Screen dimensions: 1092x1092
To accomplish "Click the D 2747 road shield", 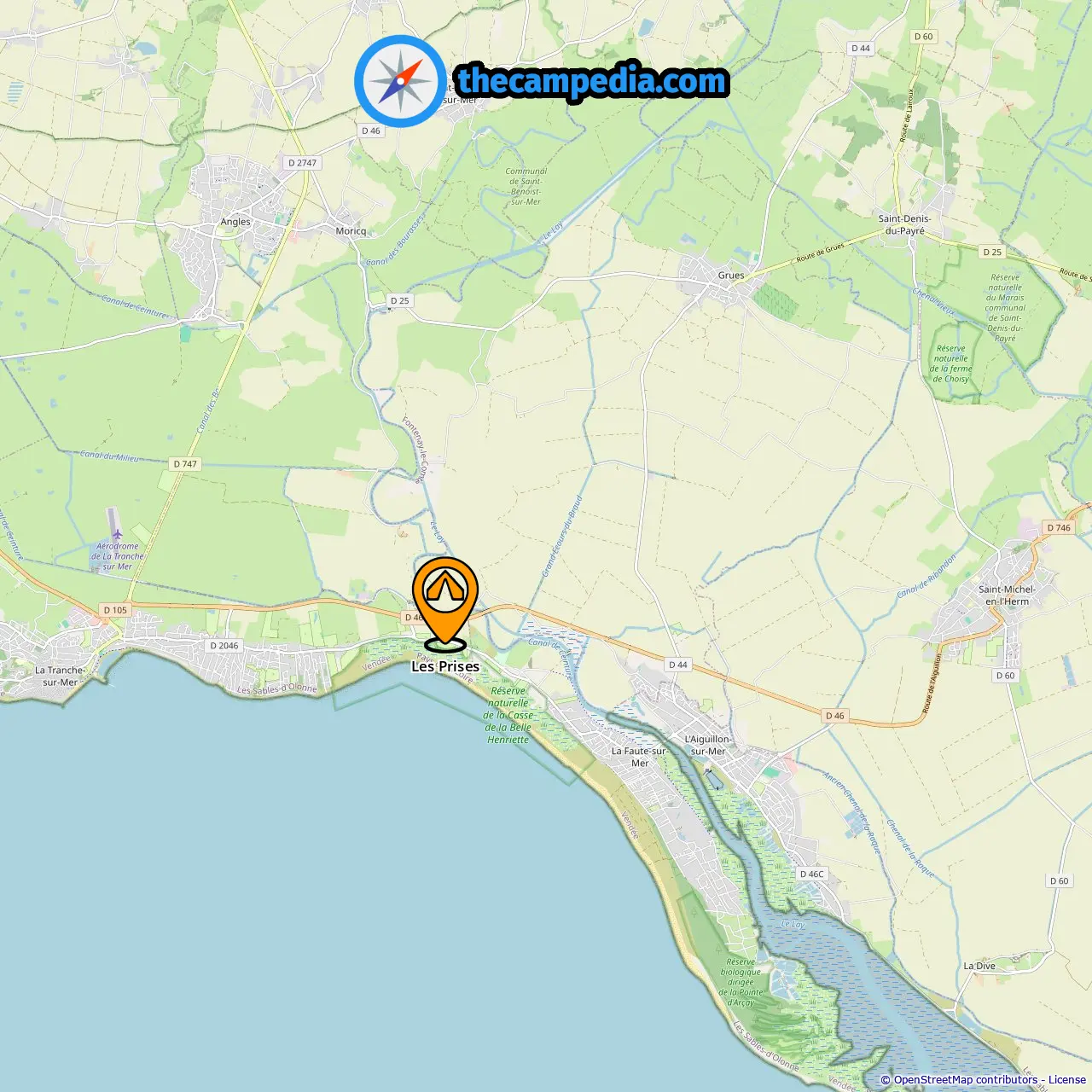I will [x=302, y=162].
